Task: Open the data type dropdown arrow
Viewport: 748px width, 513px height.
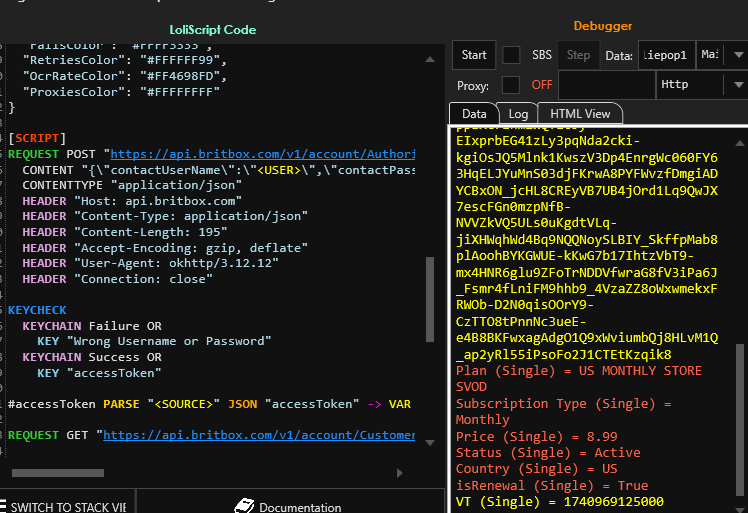Action: point(738,55)
